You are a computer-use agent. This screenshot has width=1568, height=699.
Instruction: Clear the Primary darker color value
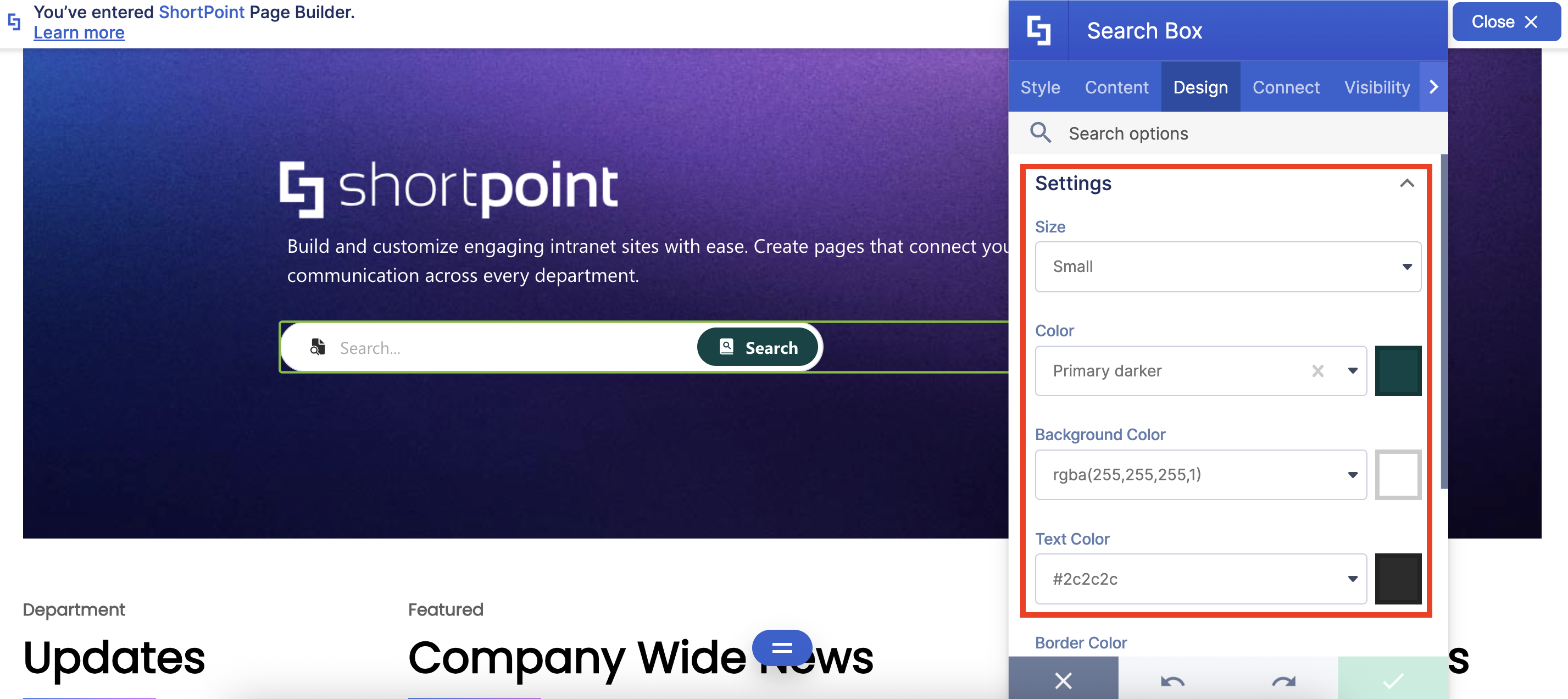pos(1318,371)
